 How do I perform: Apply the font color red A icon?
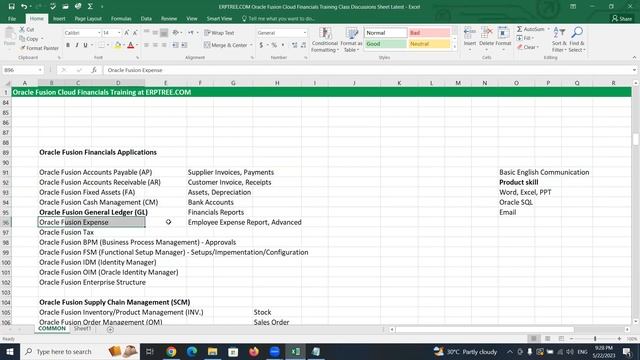point(131,45)
